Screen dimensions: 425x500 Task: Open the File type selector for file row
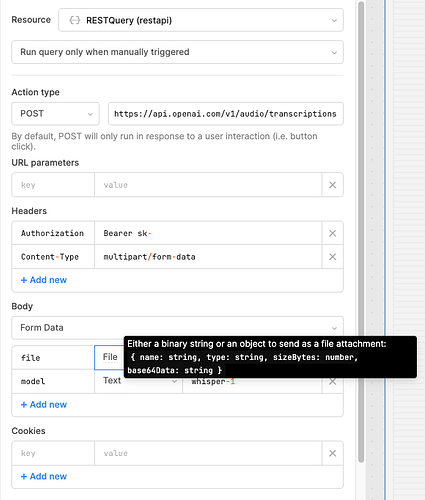[110, 357]
